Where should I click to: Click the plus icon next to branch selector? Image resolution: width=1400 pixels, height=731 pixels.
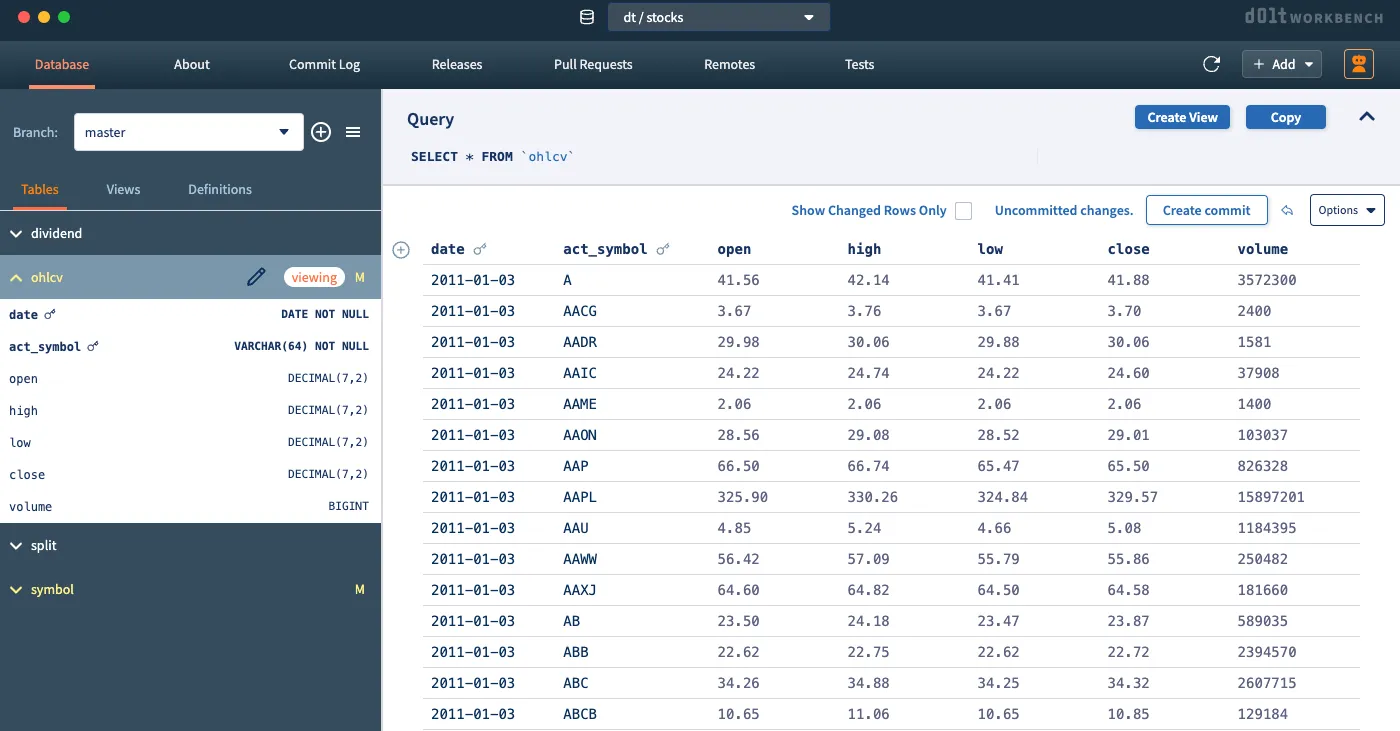[x=321, y=132]
